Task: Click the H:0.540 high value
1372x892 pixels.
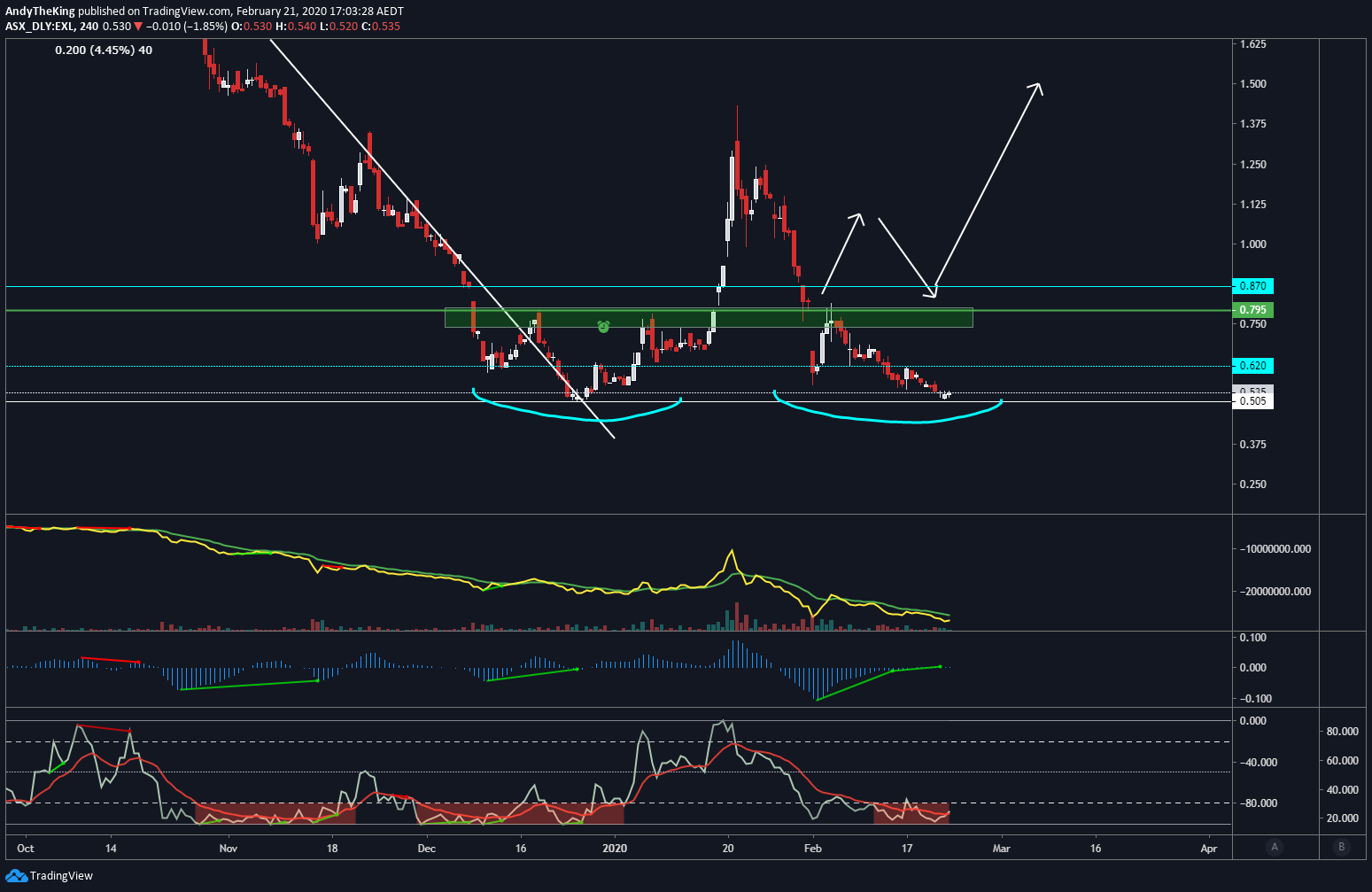Action: tap(295, 26)
